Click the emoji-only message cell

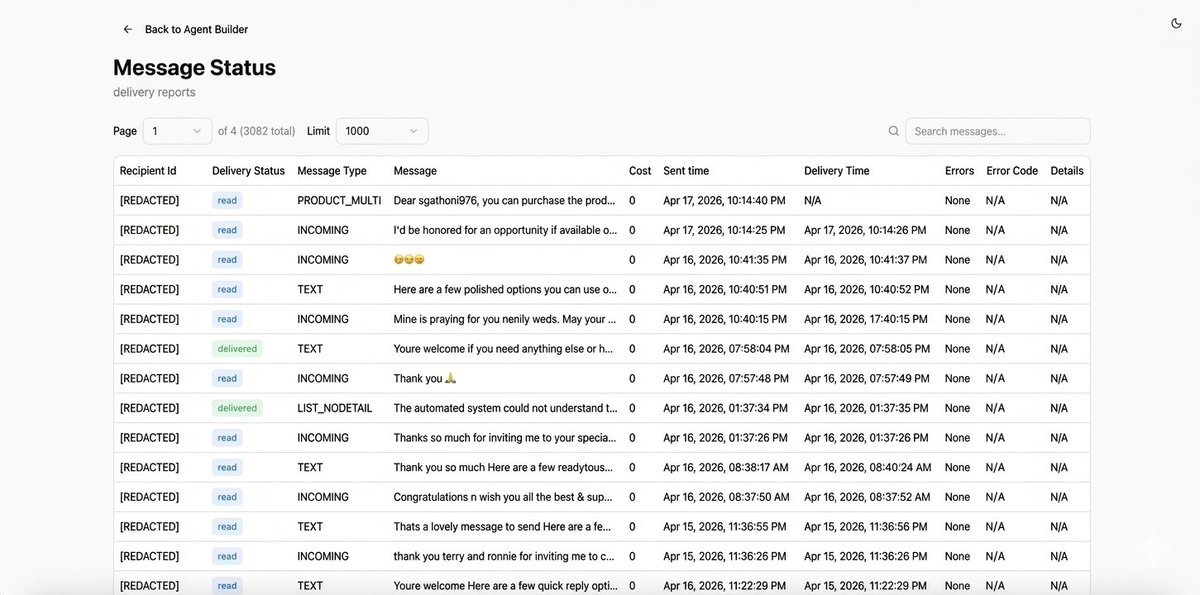(x=409, y=260)
